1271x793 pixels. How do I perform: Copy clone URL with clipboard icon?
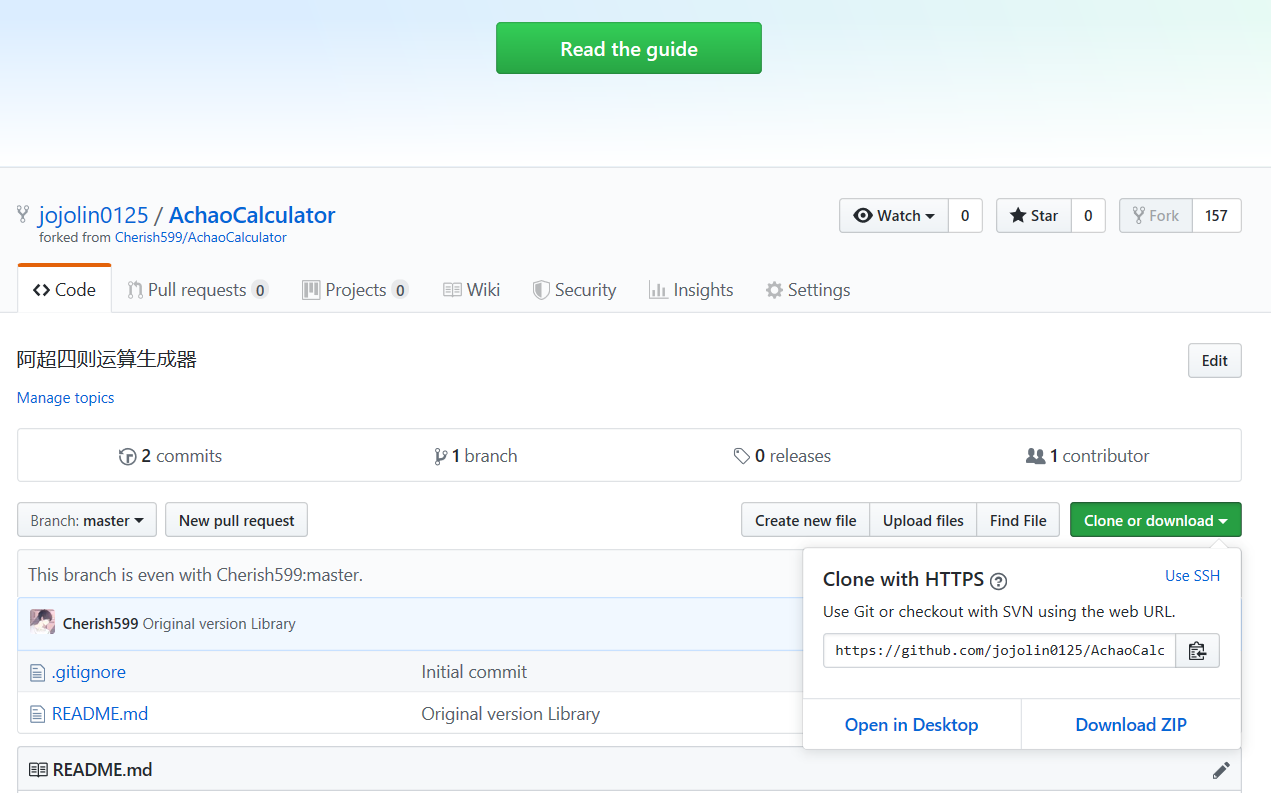coord(1197,650)
